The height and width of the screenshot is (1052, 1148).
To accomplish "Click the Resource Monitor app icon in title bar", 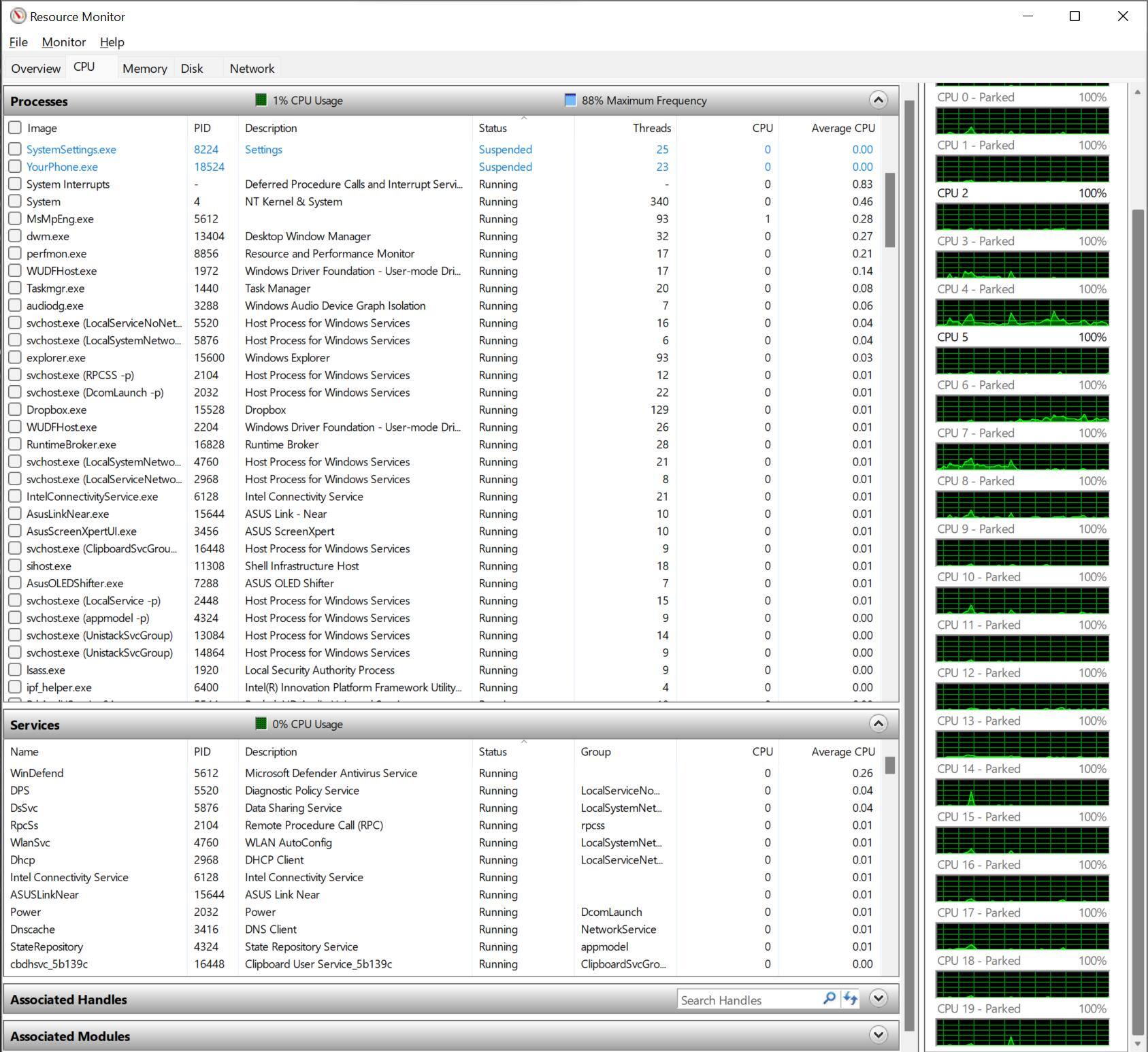I will click(18, 16).
